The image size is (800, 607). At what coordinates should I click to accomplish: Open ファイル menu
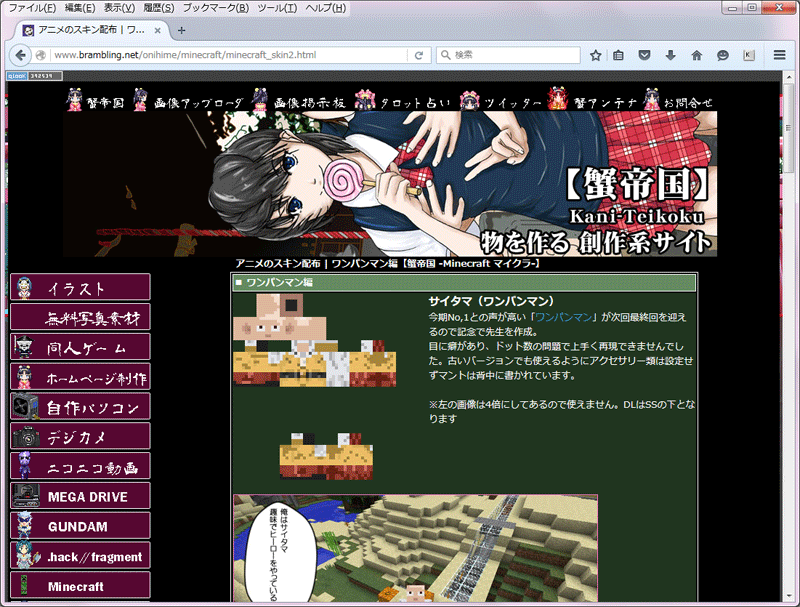coord(33,8)
